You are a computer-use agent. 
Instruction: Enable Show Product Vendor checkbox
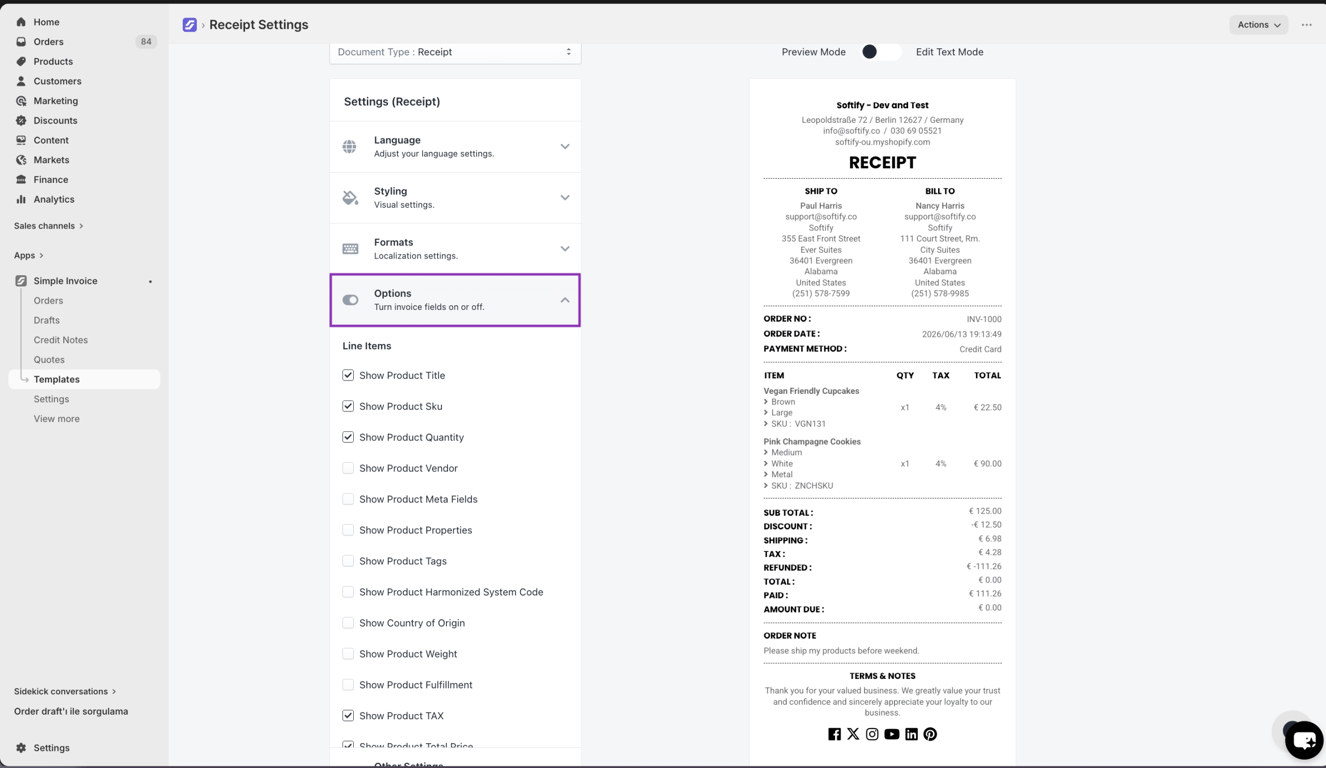(348, 468)
